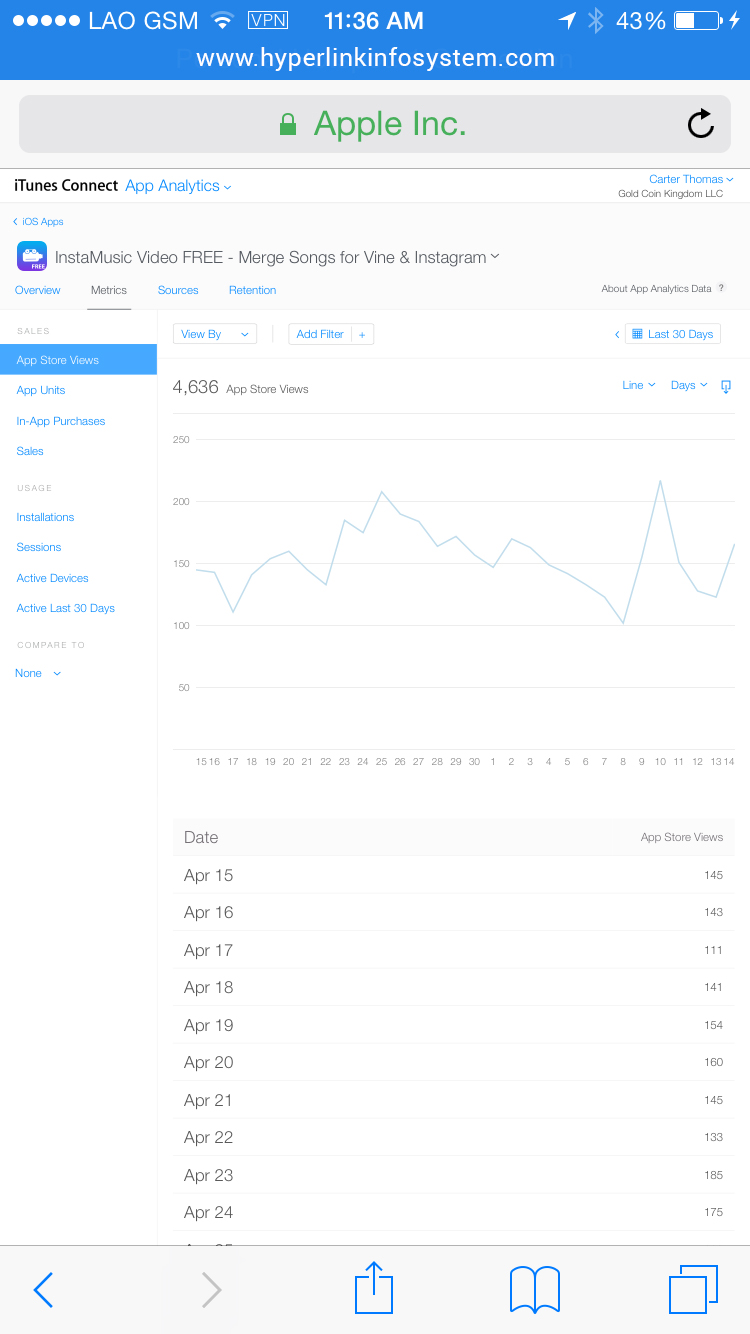This screenshot has height=1334, width=750.
Task: Open the View By dropdown
Action: pyautogui.click(x=215, y=334)
